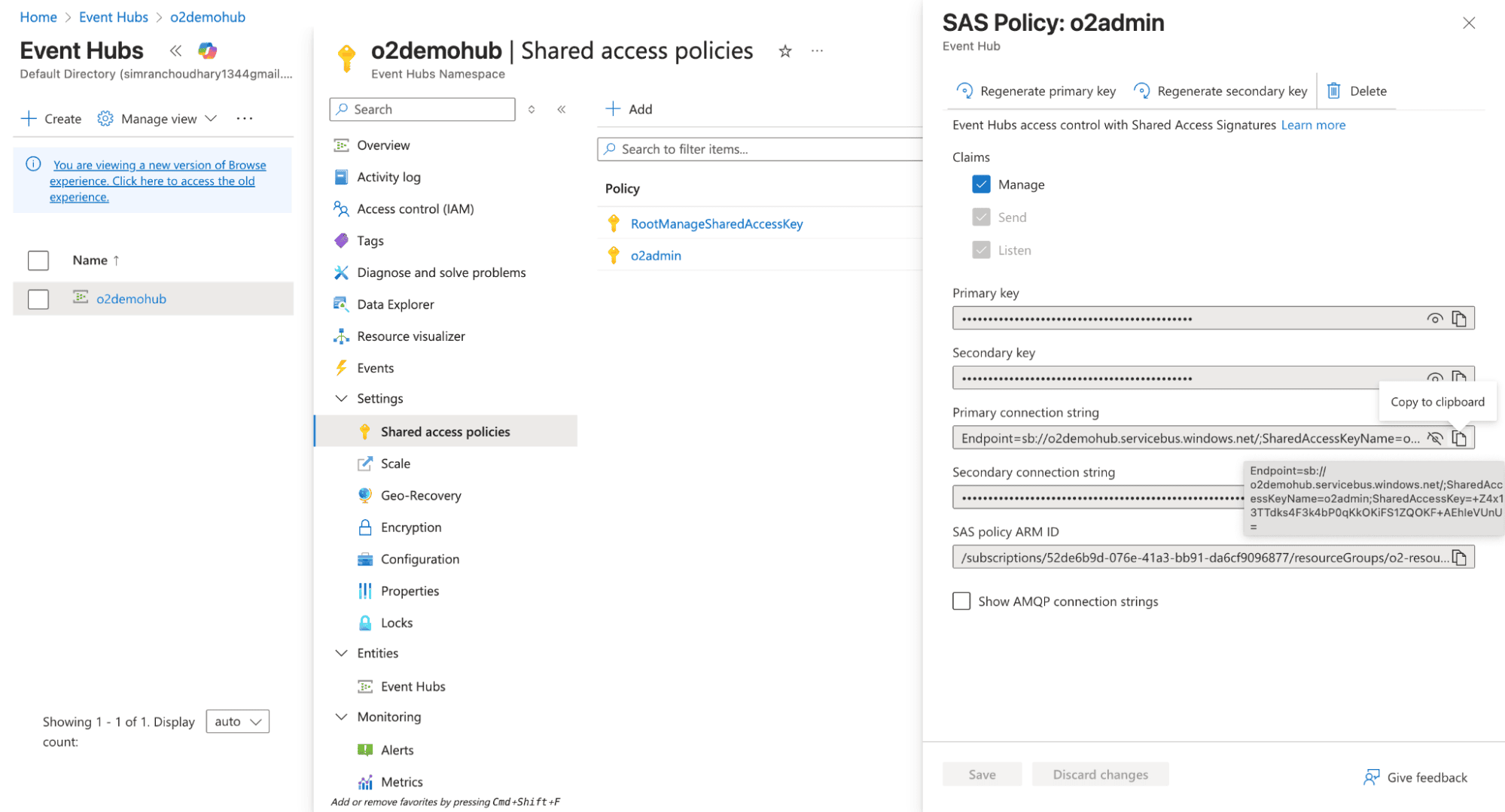Copy the primary key to clipboard
The height and width of the screenshot is (812, 1505).
(x=1459, y=319)
